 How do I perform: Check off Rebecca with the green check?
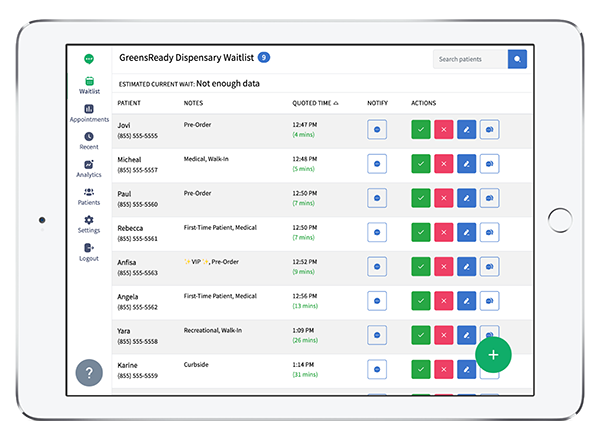[421, 232]
